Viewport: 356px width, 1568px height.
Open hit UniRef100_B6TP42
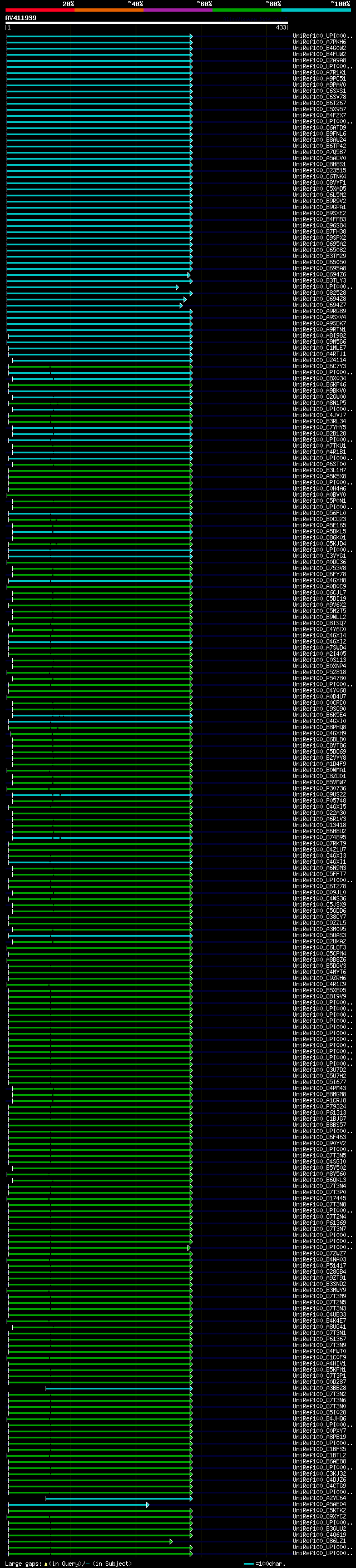[319, 146]
